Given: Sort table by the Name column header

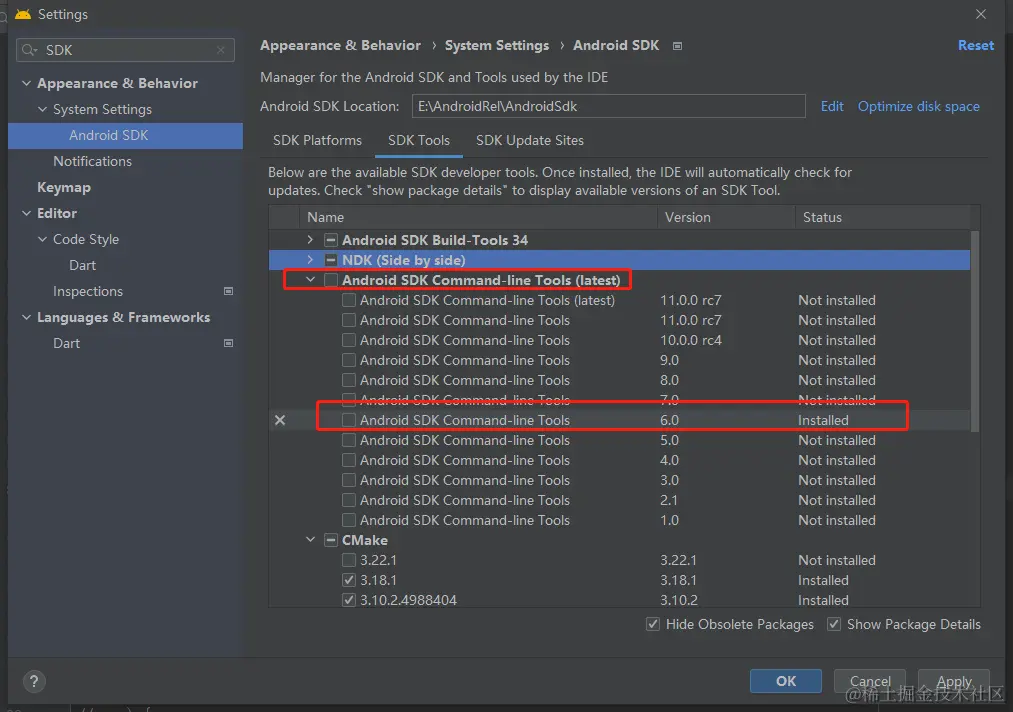Looking at the screenshot, I should (x=478, y=217).
